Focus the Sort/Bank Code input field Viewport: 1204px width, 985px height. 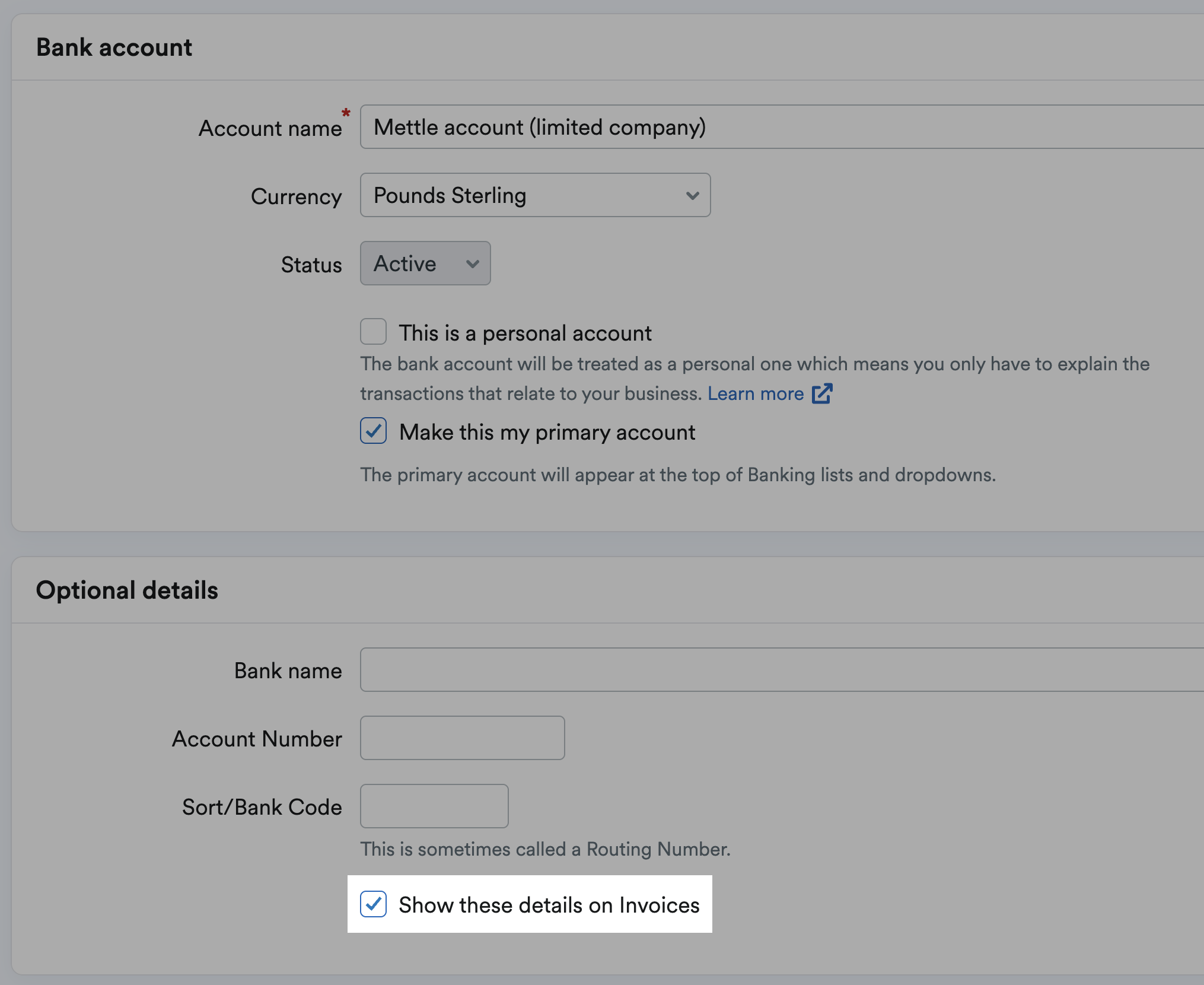click(434, 806)
